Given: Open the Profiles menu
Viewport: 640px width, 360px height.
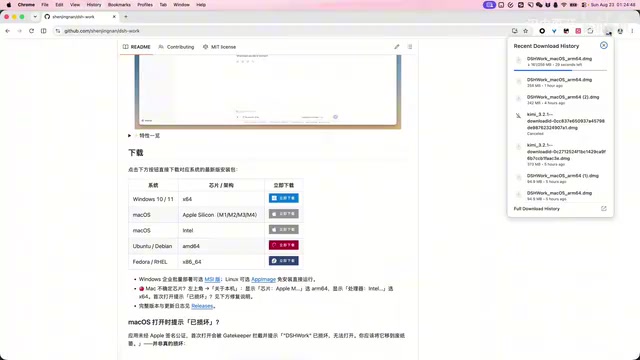Looking at the screenshot, I should [x=145, y=5].
